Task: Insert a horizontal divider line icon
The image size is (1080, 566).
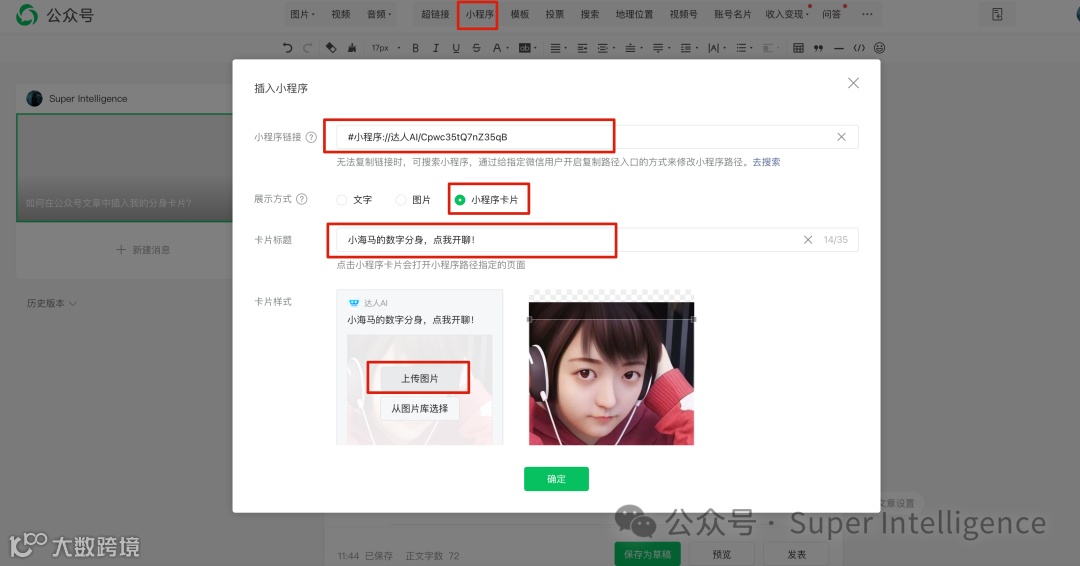Action: [838, 48]
